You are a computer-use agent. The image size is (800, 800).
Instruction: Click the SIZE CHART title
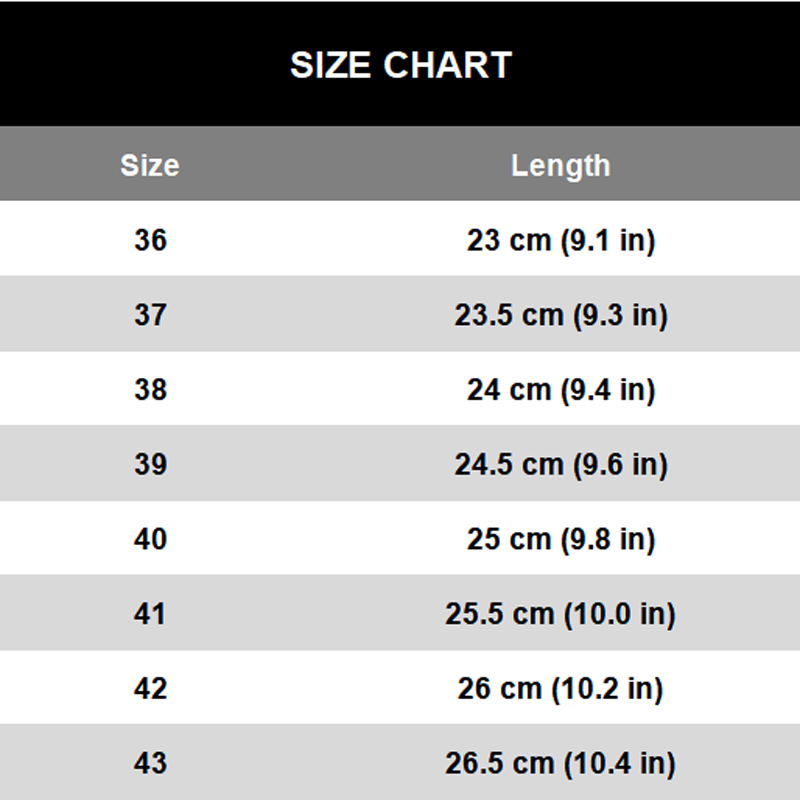(x=400, y=66)
